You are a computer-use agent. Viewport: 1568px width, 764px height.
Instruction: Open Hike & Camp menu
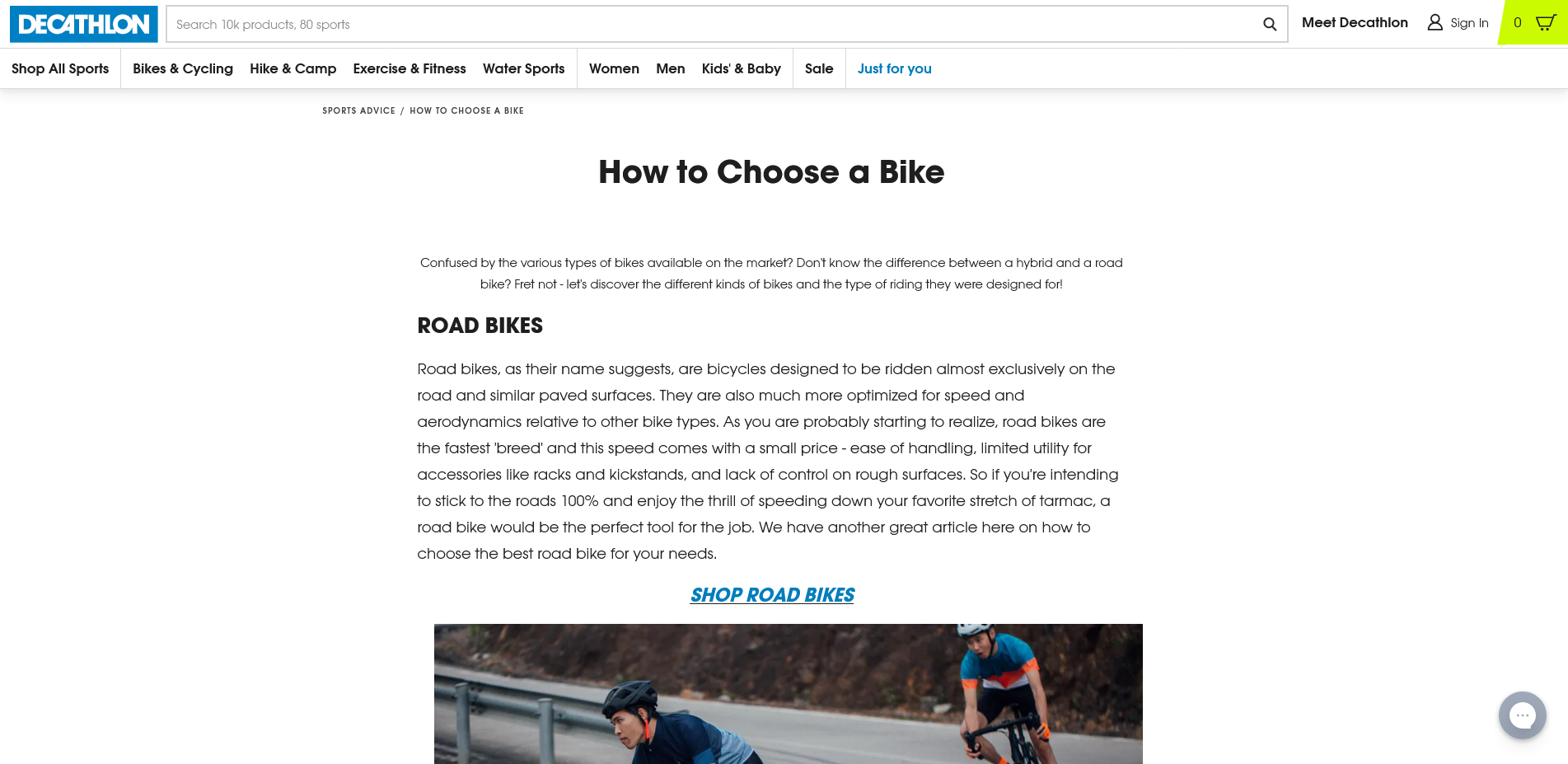293,68
